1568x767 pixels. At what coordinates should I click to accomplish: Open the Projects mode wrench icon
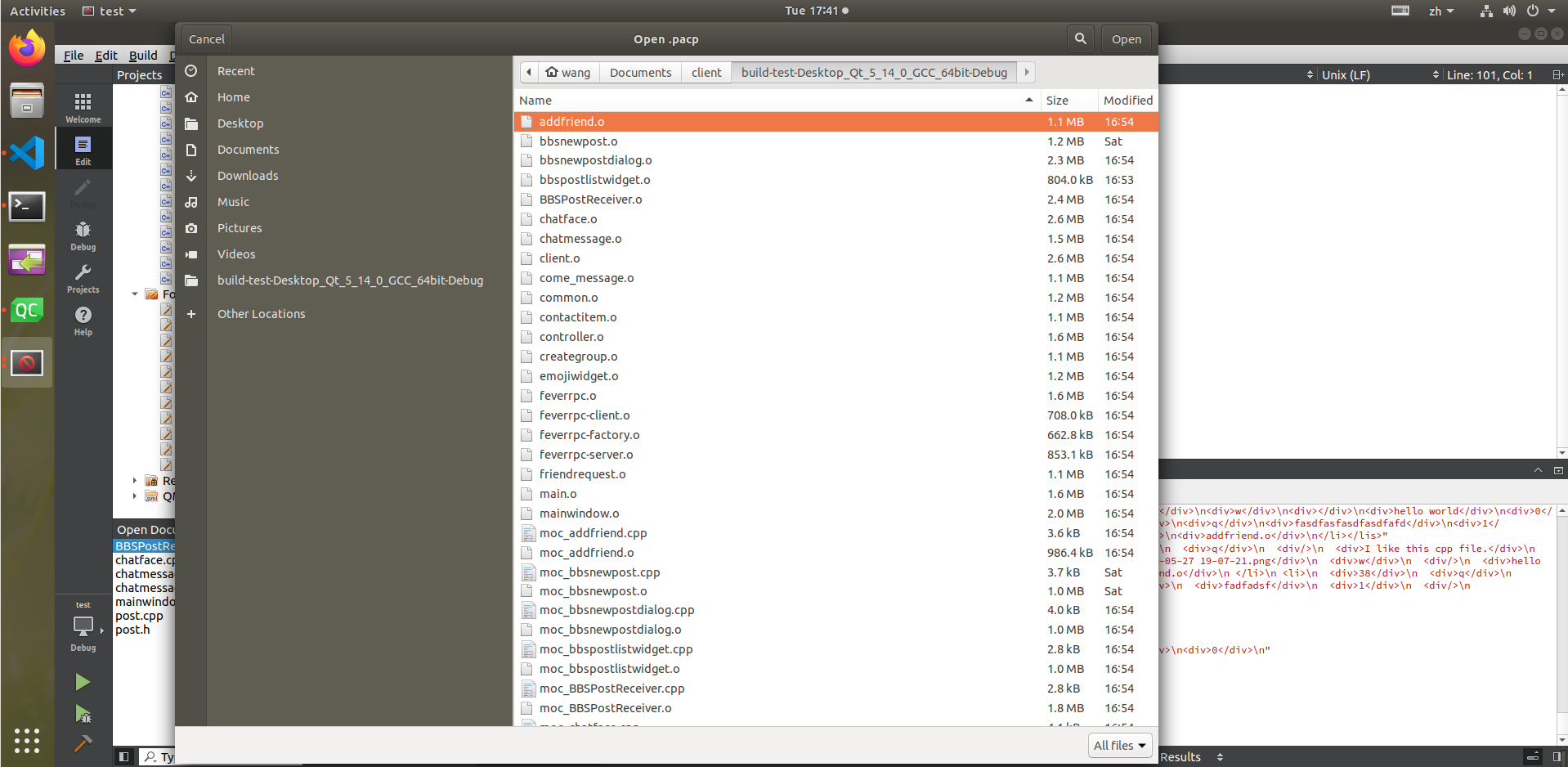coord(83,276)
